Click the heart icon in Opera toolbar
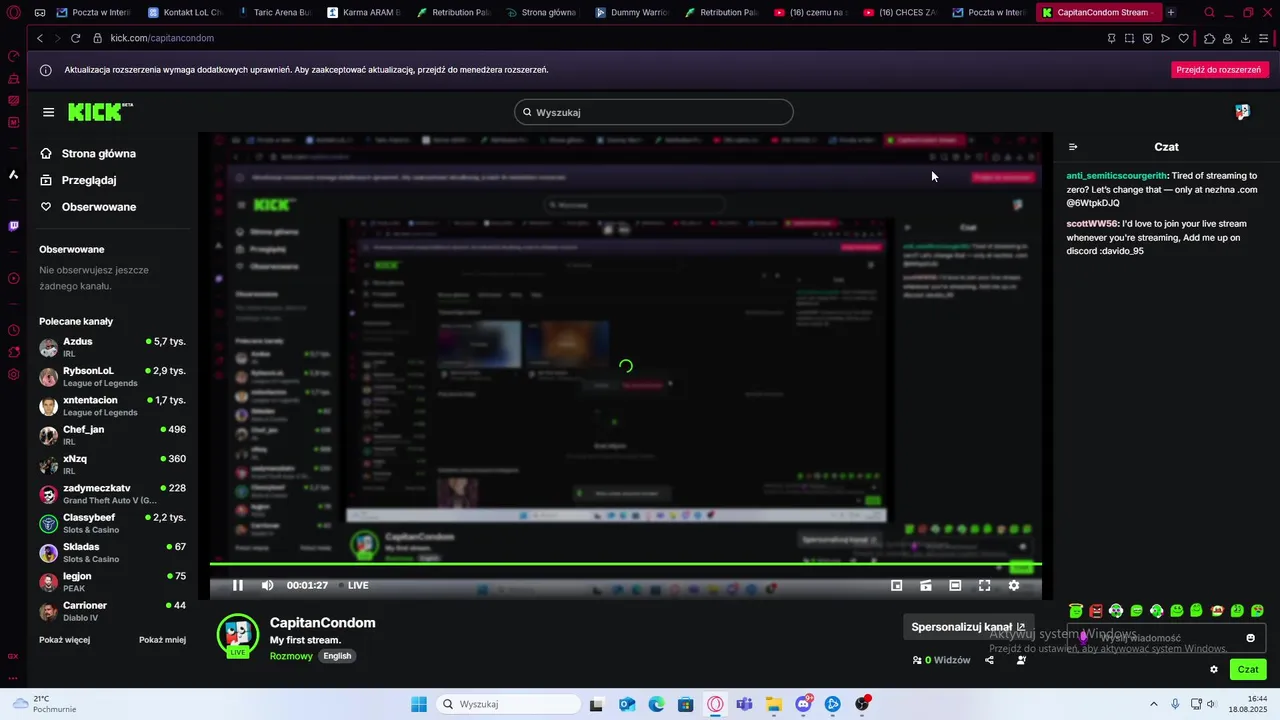The image size is (1280, 720). 1183,38
